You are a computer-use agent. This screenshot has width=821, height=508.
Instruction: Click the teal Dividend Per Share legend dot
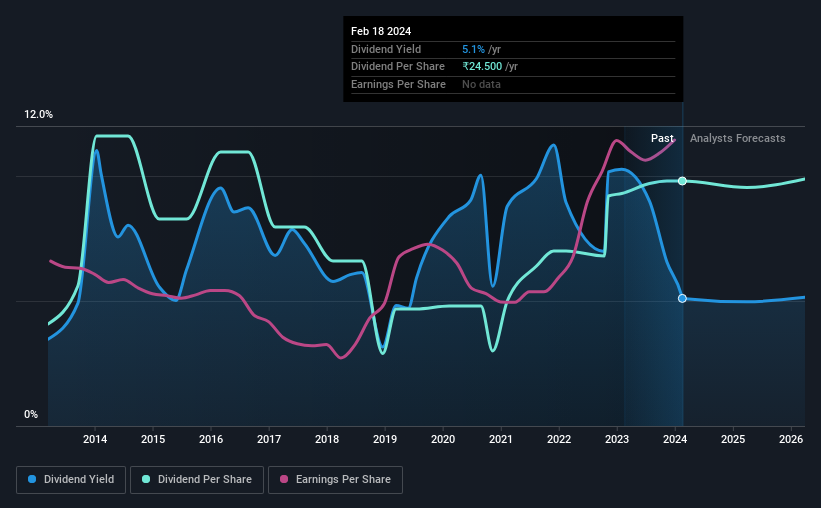pos(146,479)
